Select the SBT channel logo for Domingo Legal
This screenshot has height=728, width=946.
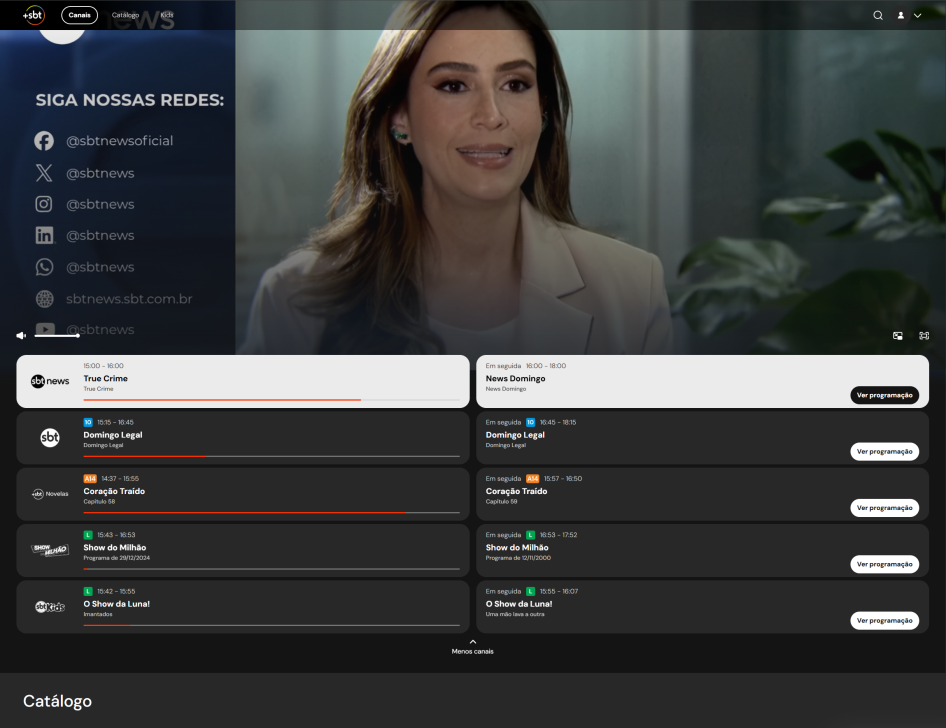tap(50, 437)
